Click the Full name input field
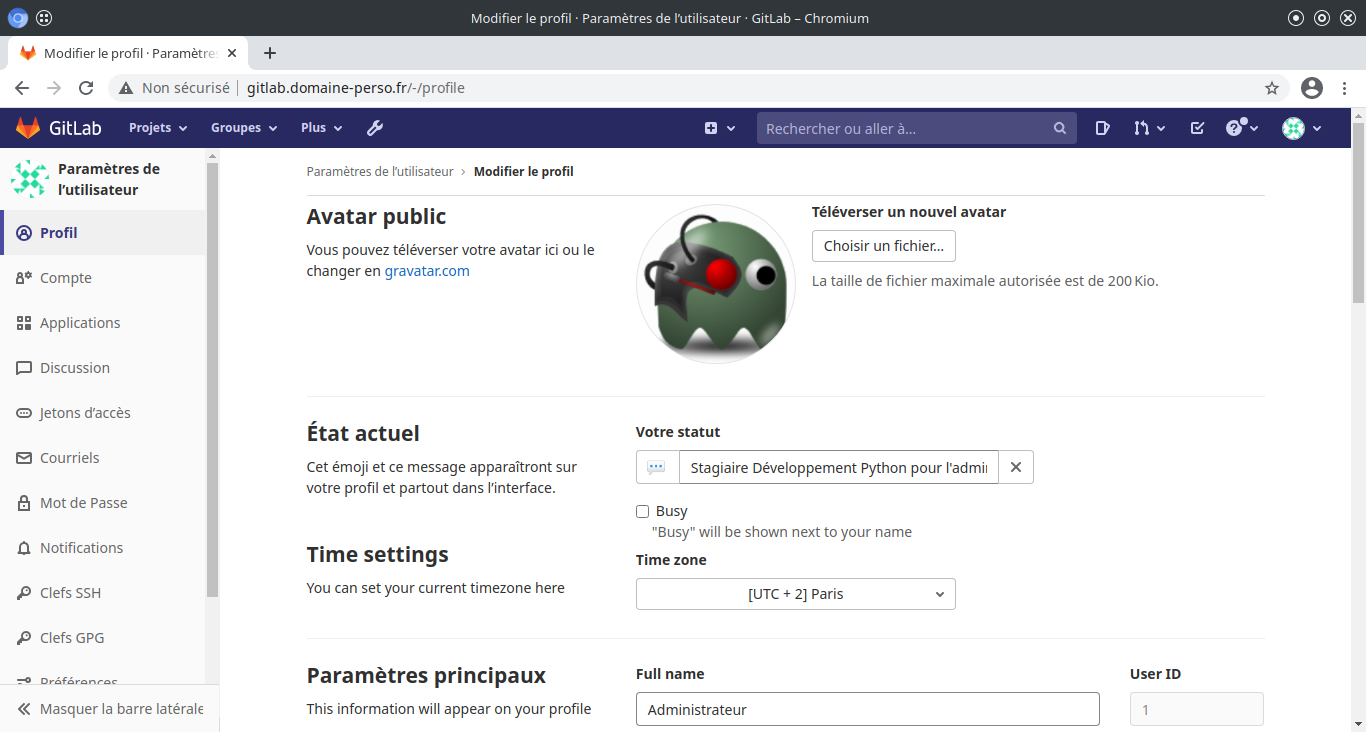 tap(867, 709)
